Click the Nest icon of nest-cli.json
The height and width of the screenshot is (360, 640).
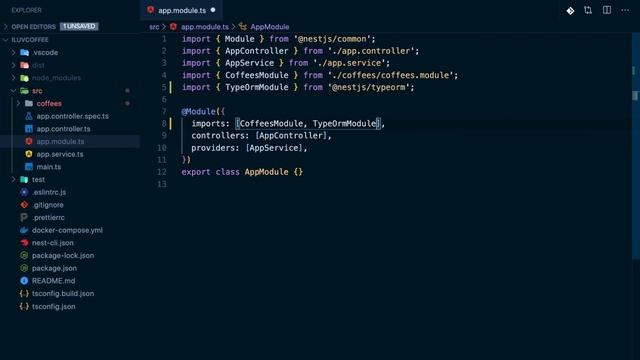coord(24,242)
